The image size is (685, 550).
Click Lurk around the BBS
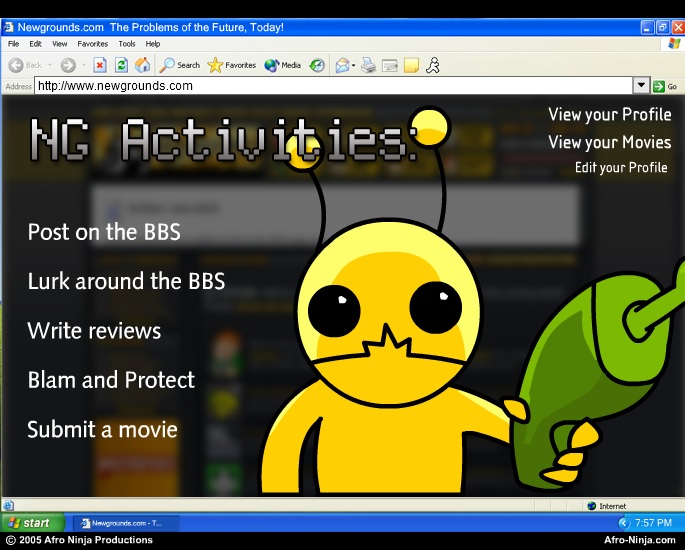[126, 281]
